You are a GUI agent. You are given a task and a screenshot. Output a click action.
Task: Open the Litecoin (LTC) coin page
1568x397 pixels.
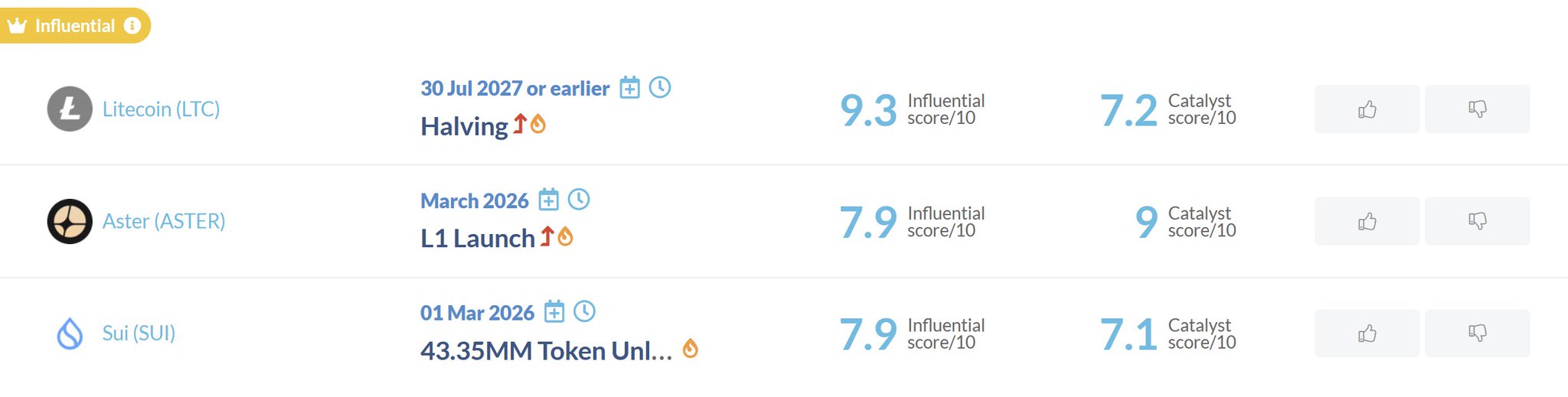point(161,109)
